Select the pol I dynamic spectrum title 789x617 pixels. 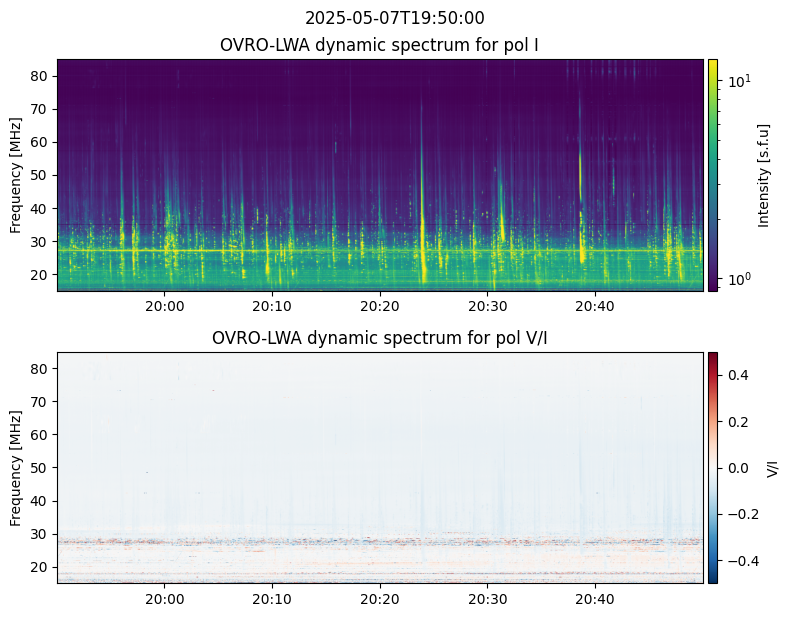pos(380,45)
